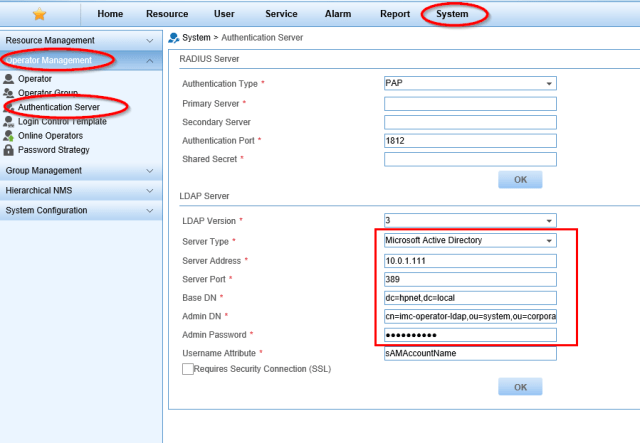
Task: Open the Report menu tab
Action: point(395,14)
